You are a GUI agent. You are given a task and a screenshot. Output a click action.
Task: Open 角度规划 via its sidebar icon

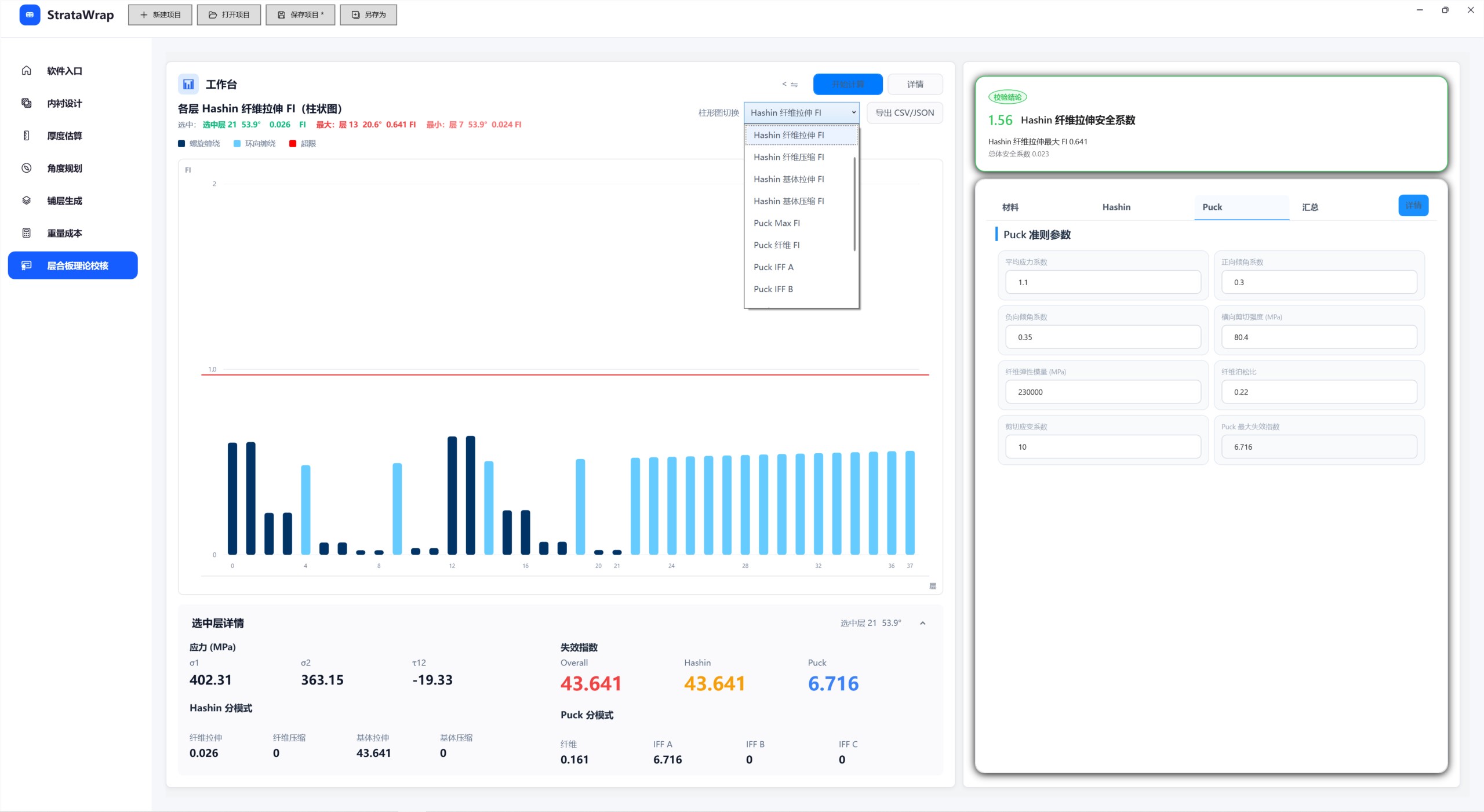coord(26,168)
